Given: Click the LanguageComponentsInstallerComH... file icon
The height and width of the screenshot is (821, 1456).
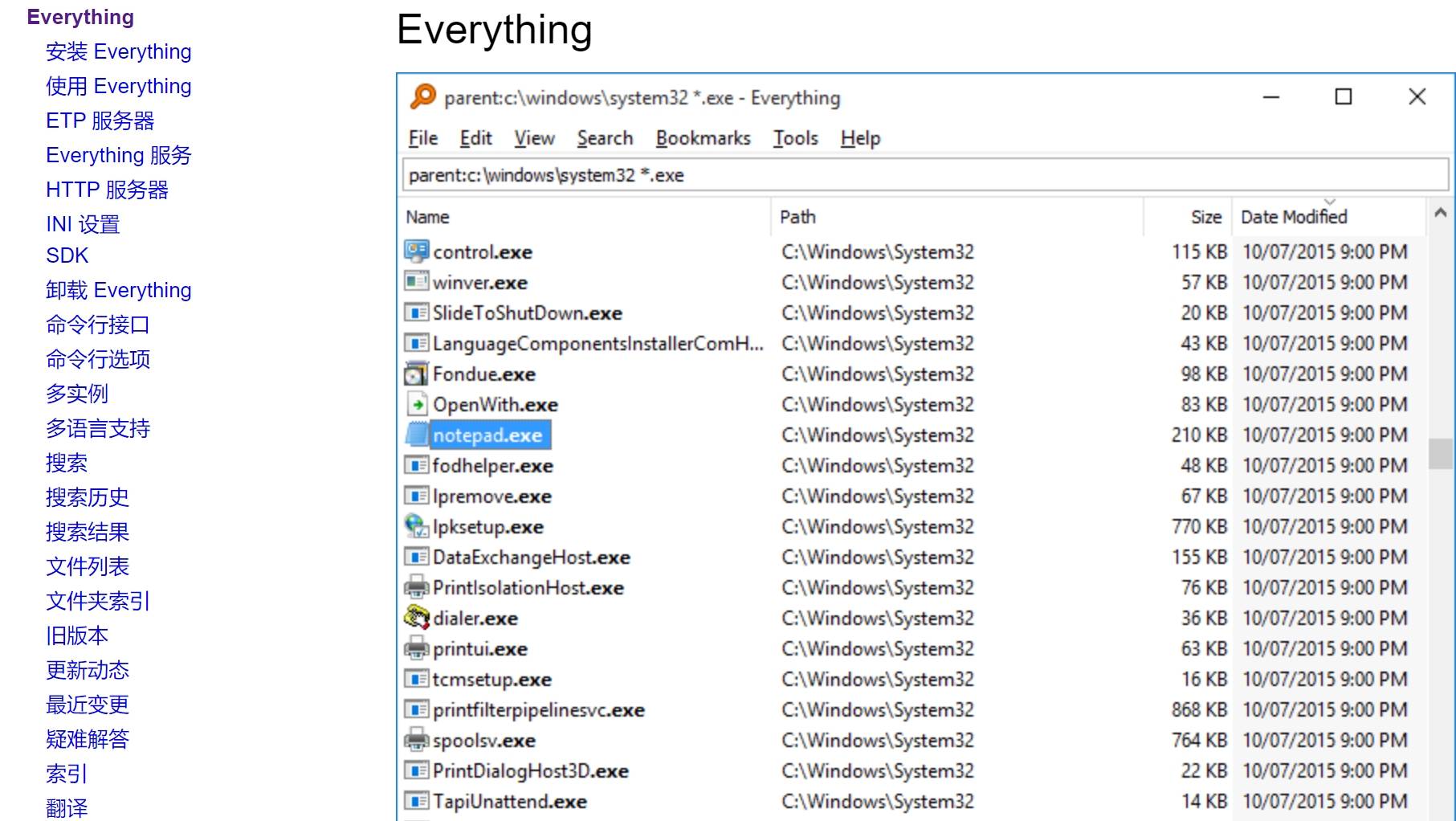Looking at the screenshot, I should pos(416,343).
